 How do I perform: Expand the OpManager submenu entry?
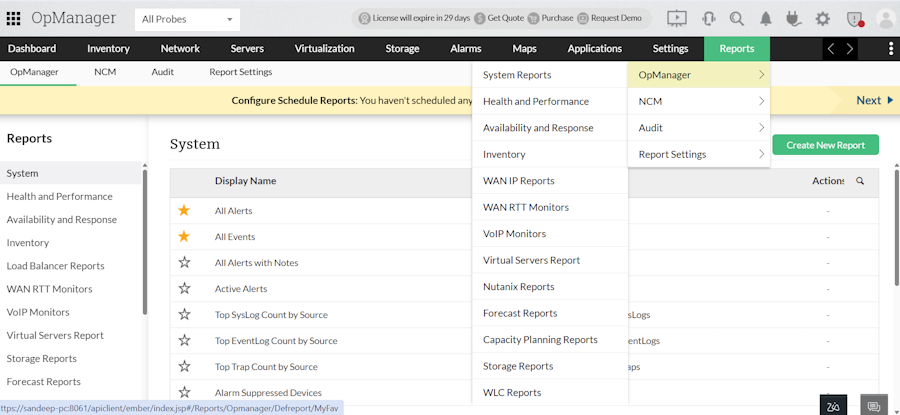point(699,75)
